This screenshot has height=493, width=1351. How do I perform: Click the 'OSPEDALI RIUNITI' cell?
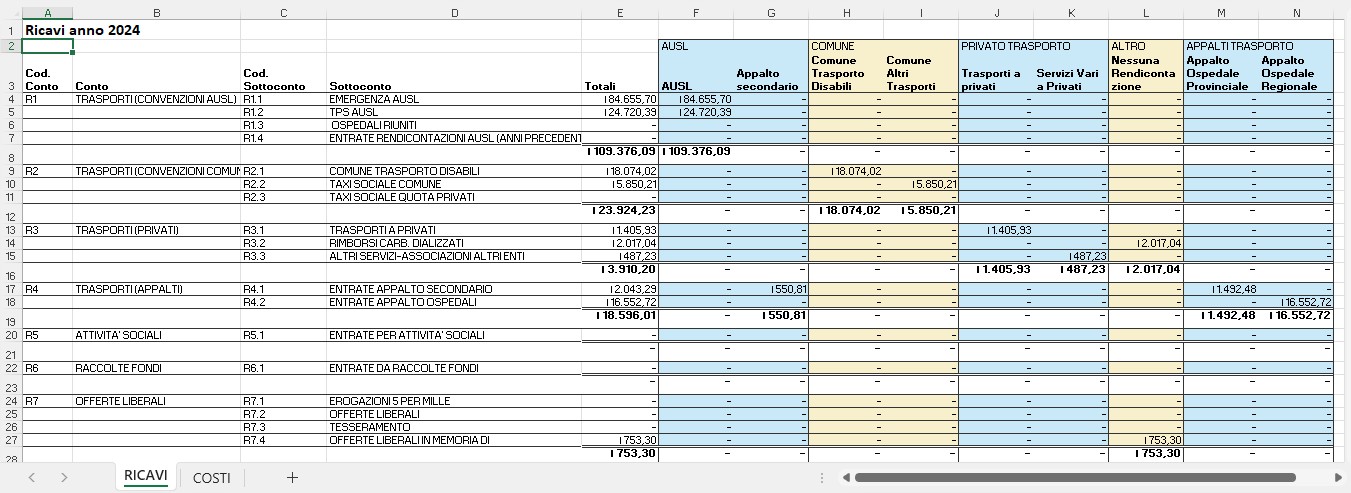(454, 125)
